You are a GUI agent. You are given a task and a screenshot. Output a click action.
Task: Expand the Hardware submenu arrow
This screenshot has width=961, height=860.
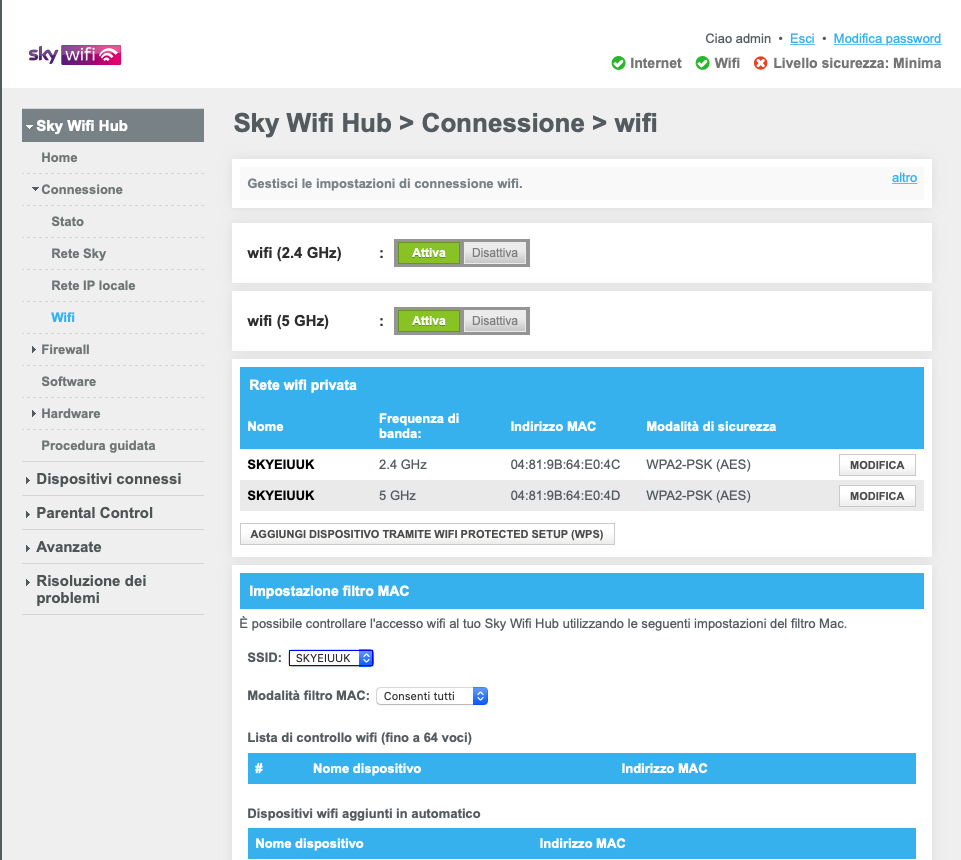(x=34, y=414)
